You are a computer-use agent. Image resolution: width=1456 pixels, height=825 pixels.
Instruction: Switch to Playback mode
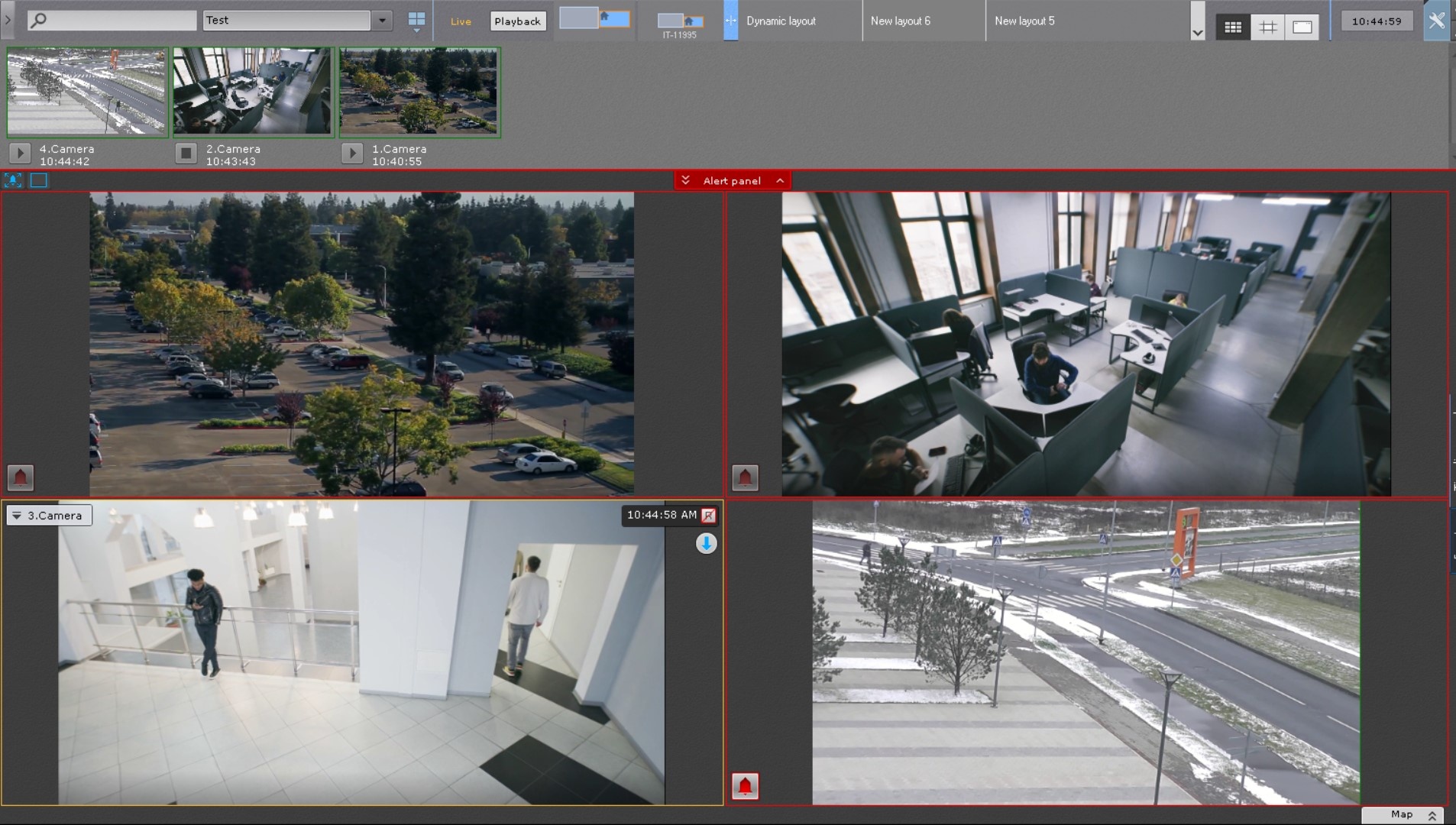(517, 21)
